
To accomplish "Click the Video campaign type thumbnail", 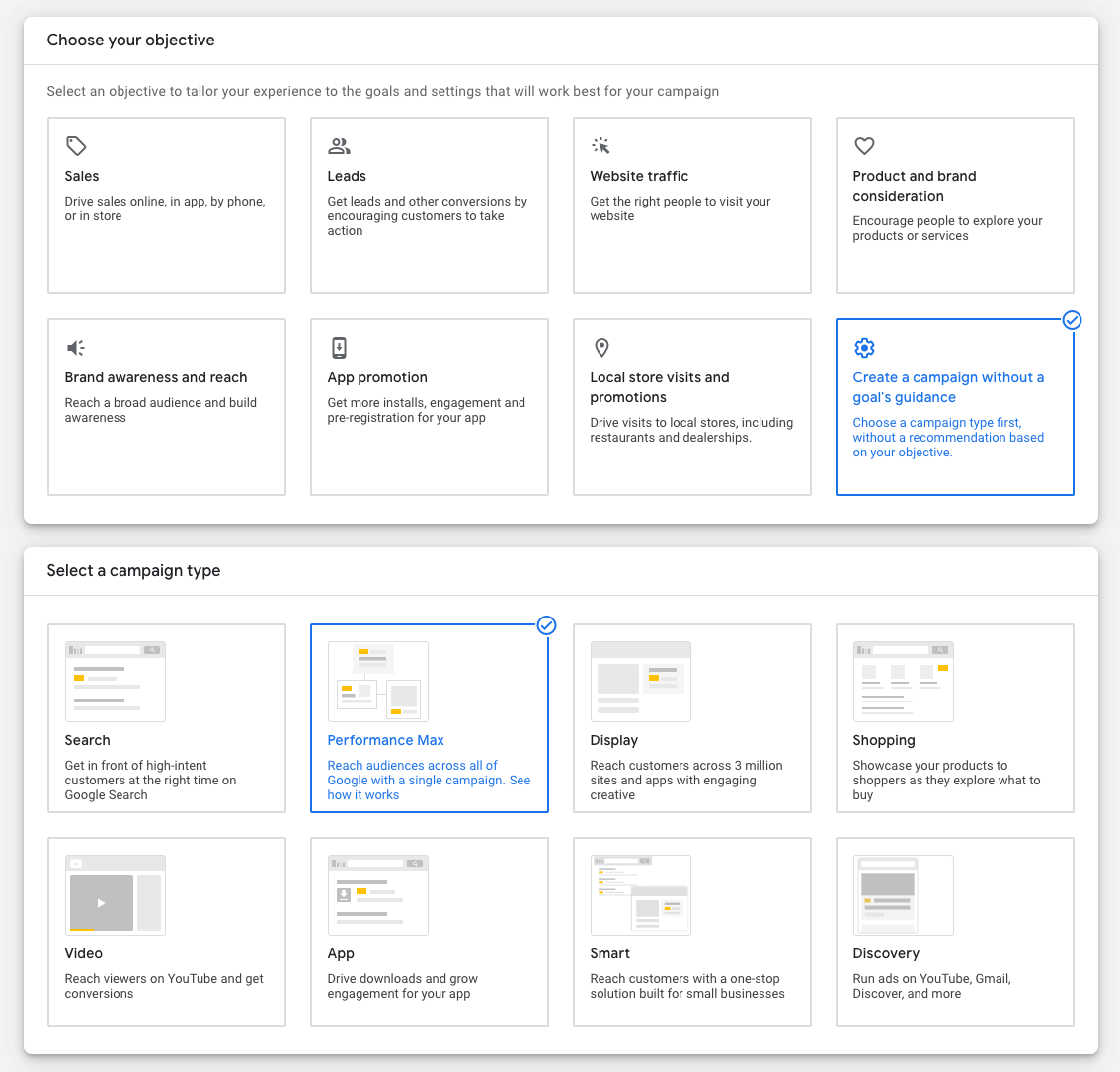I will coord(116,894).
